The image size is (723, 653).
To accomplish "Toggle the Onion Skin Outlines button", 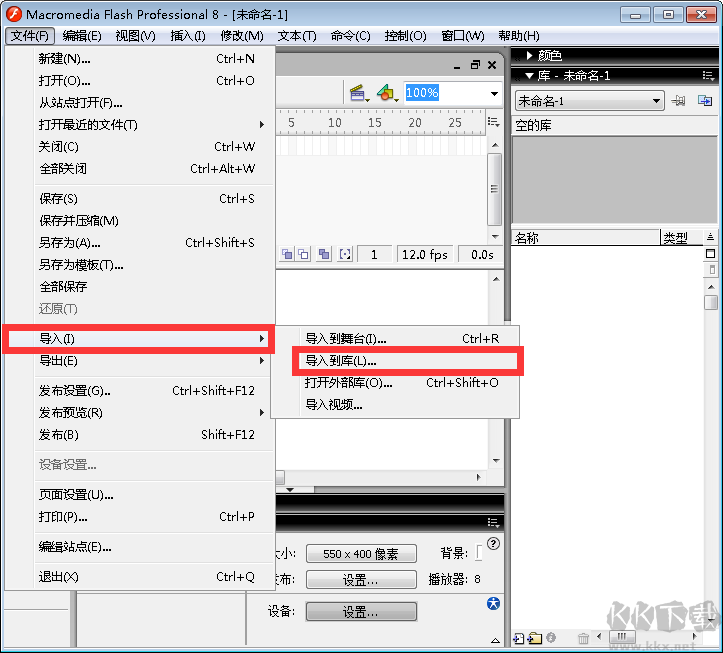I will tap(302, 255).
